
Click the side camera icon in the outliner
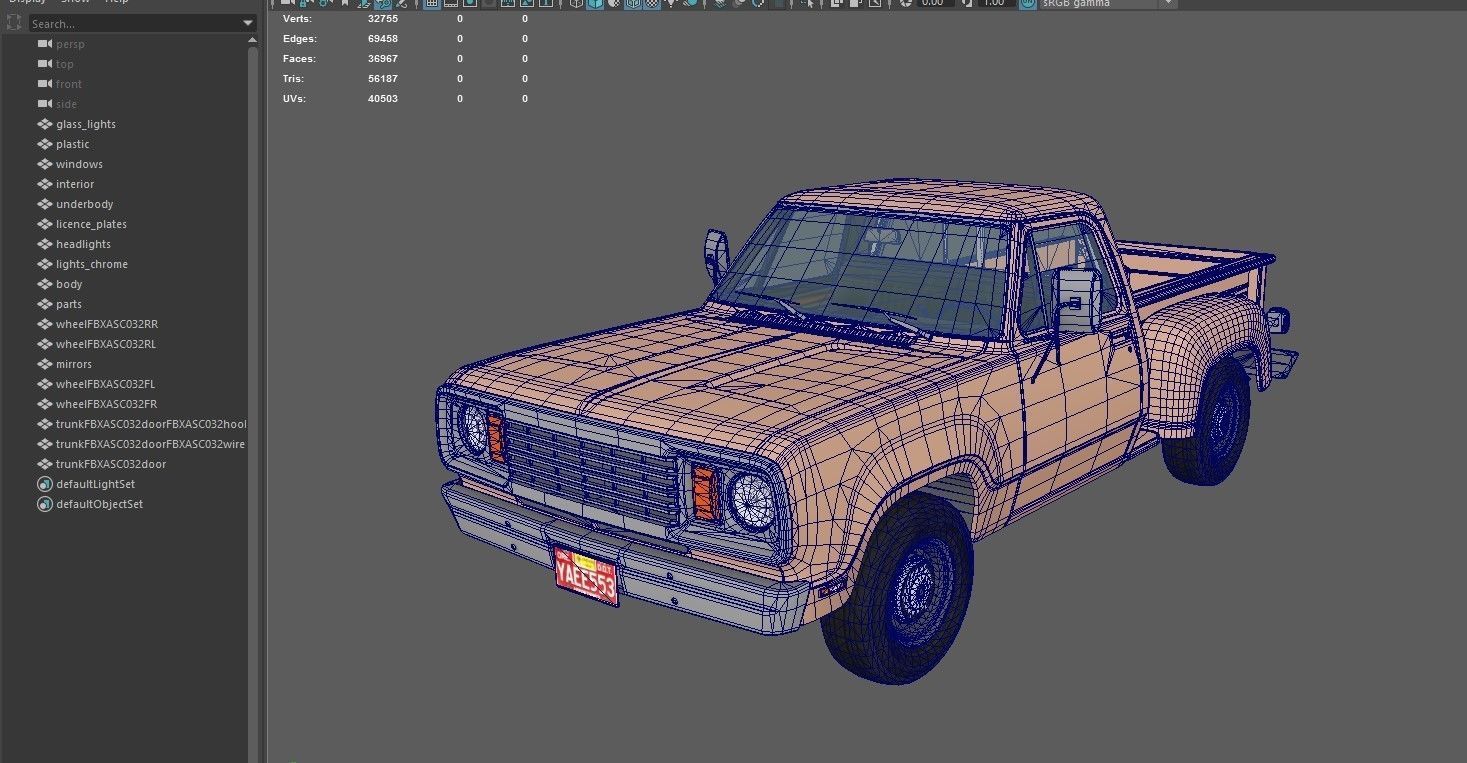[x=44, y=104]
